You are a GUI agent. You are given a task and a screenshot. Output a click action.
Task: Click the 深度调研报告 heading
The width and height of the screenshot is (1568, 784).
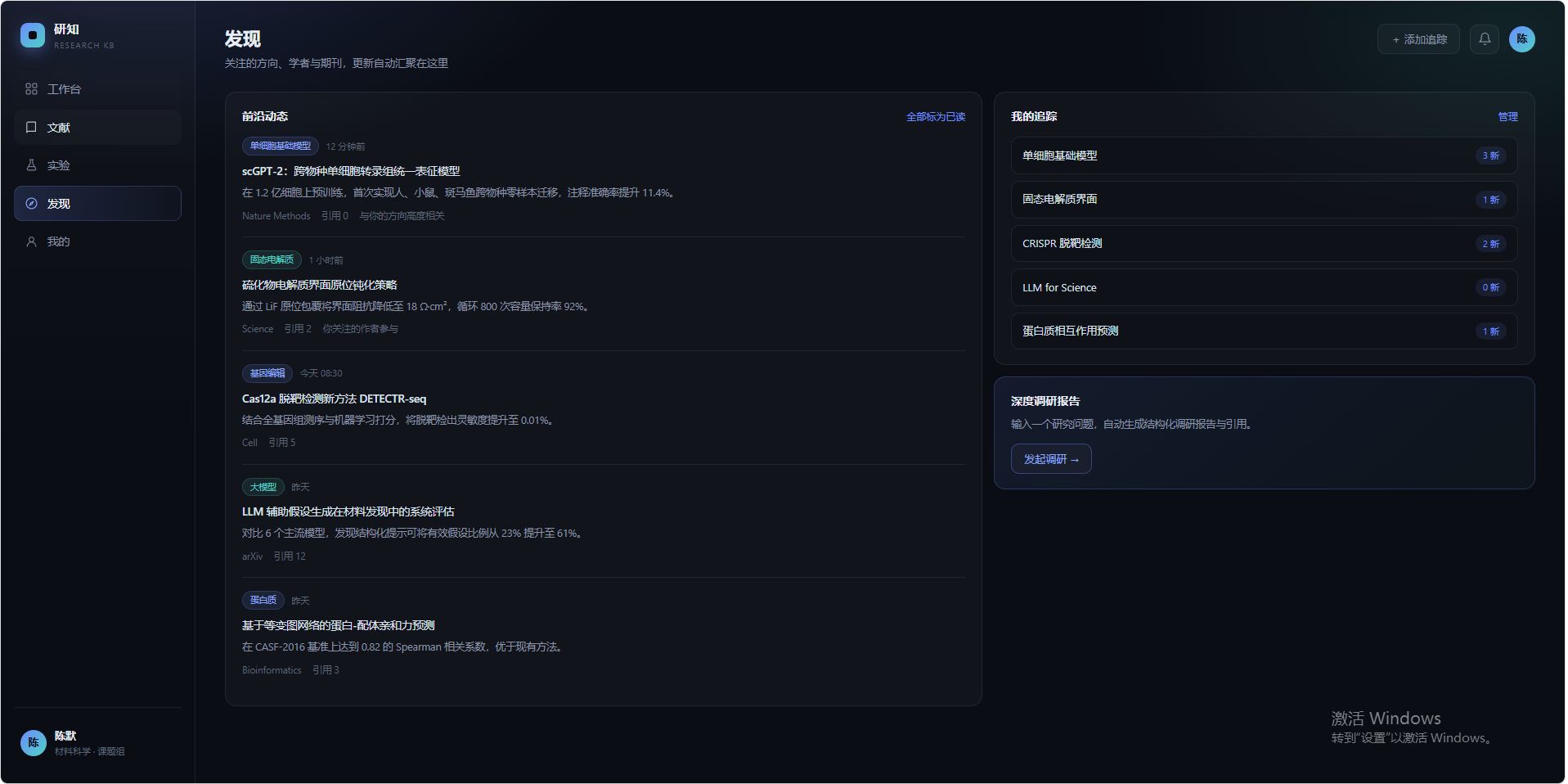[1045, 401]
